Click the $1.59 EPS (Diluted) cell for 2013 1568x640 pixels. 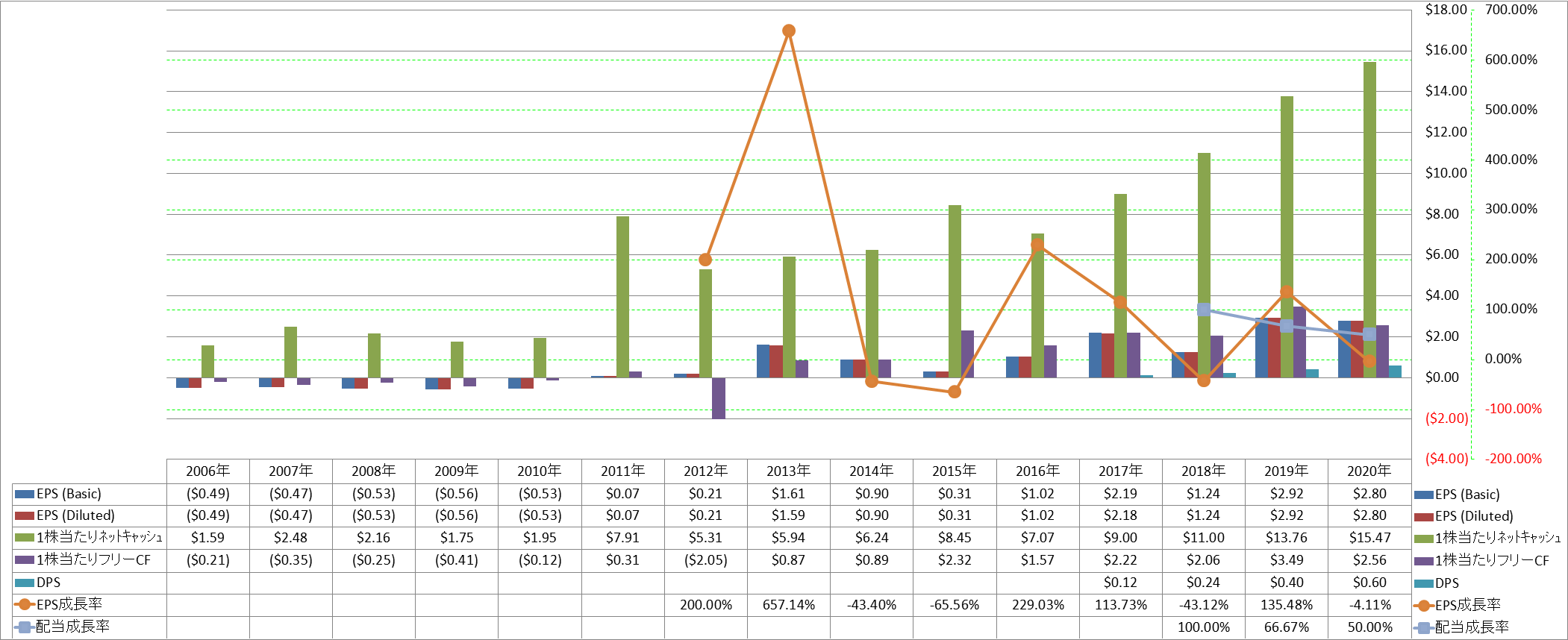(788, 515)
